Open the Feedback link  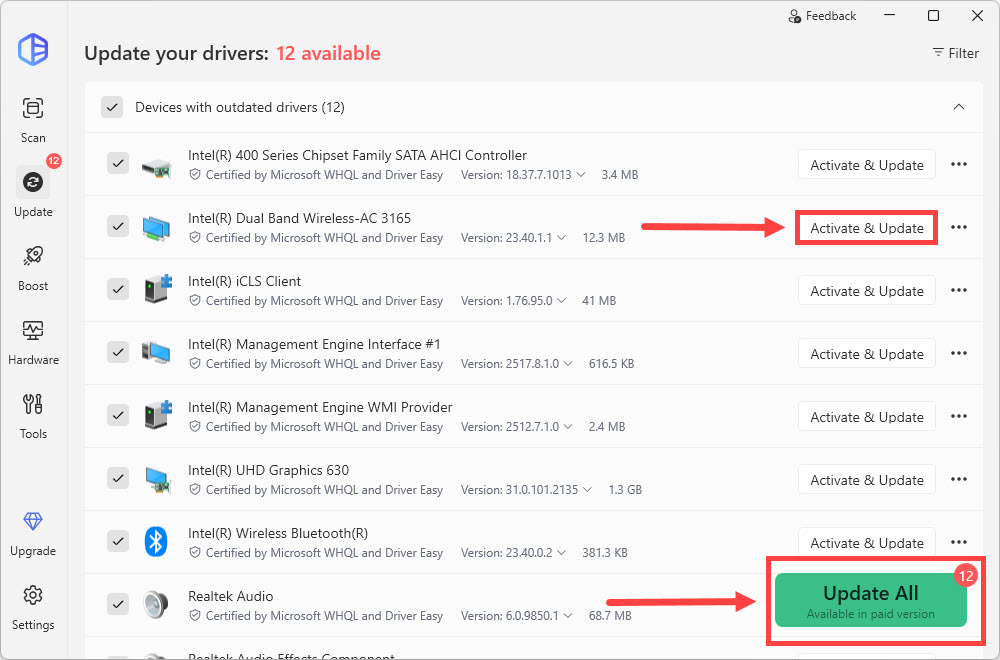(x=822, y=16)
